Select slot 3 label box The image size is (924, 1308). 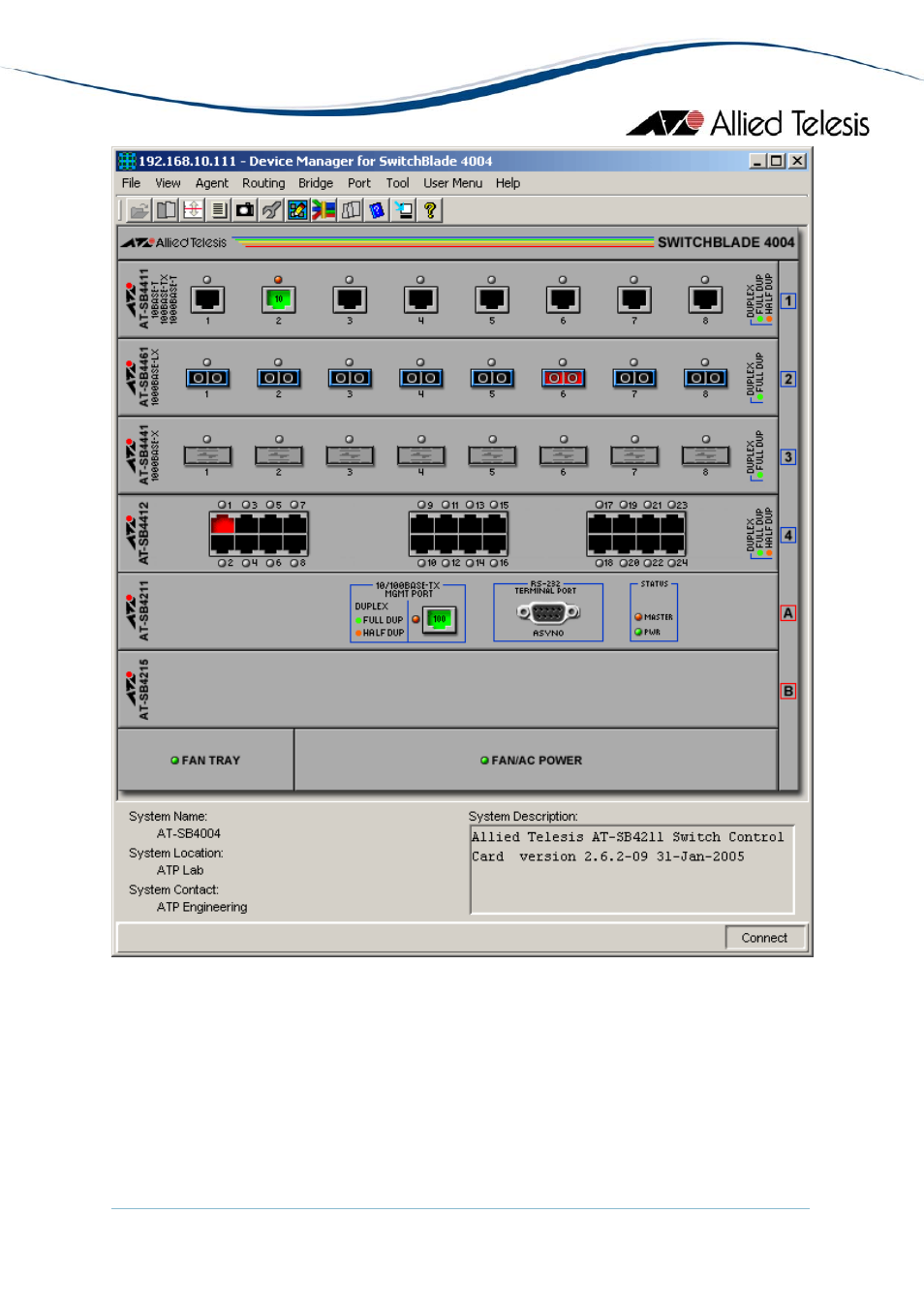click(x=788, y=457)
